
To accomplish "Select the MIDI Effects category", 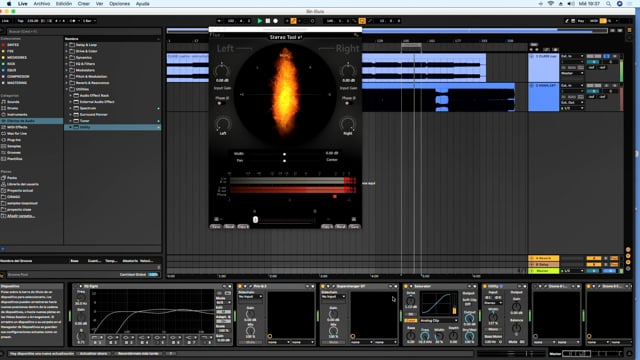I will coord(16,127).
